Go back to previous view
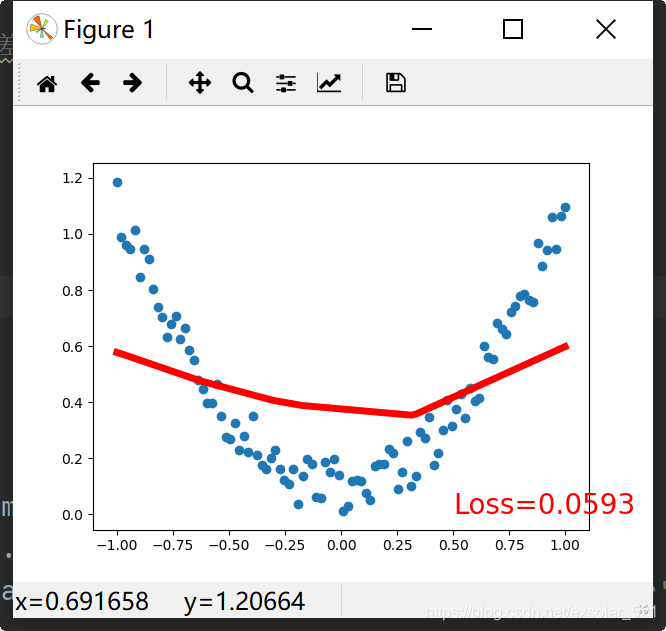666x631 pixels. (90, 82)
